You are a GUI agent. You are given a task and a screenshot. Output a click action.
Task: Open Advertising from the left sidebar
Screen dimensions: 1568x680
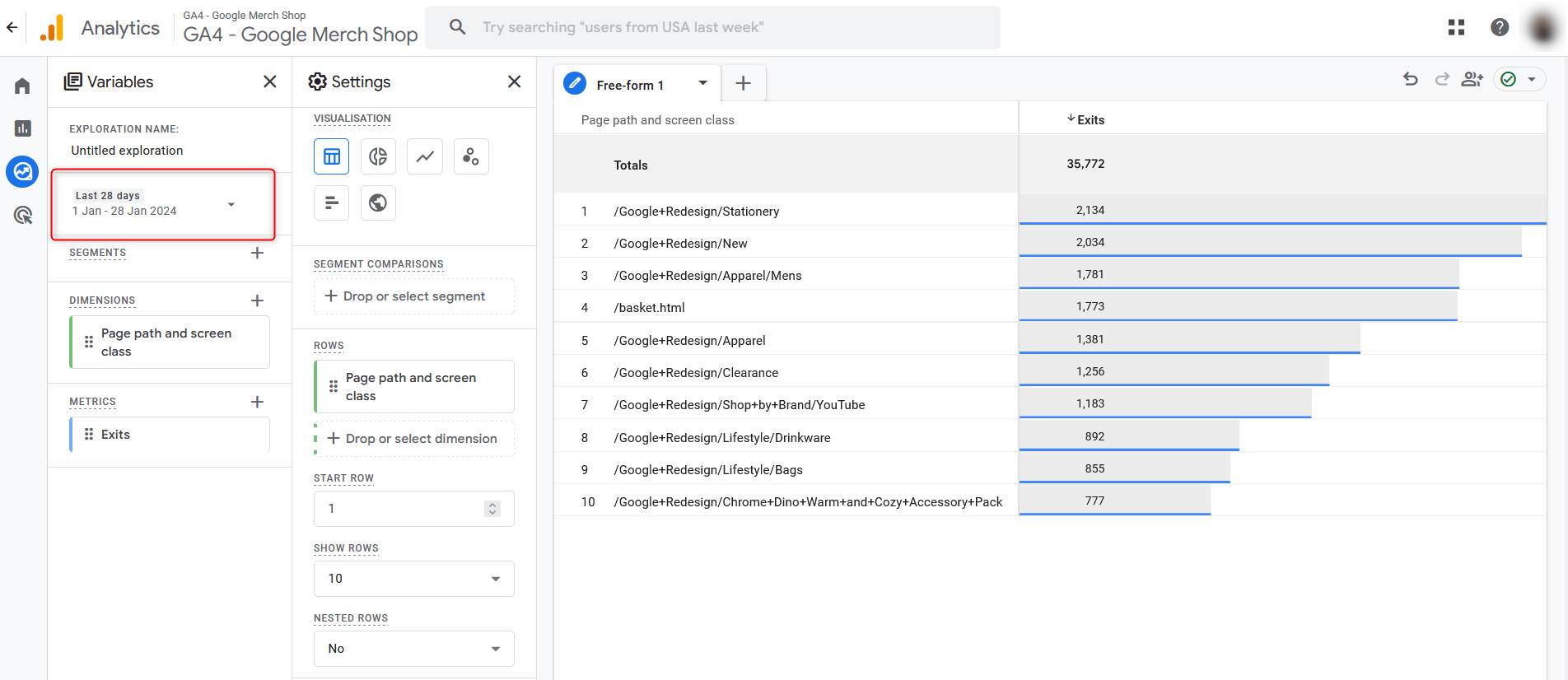point(22,216)
